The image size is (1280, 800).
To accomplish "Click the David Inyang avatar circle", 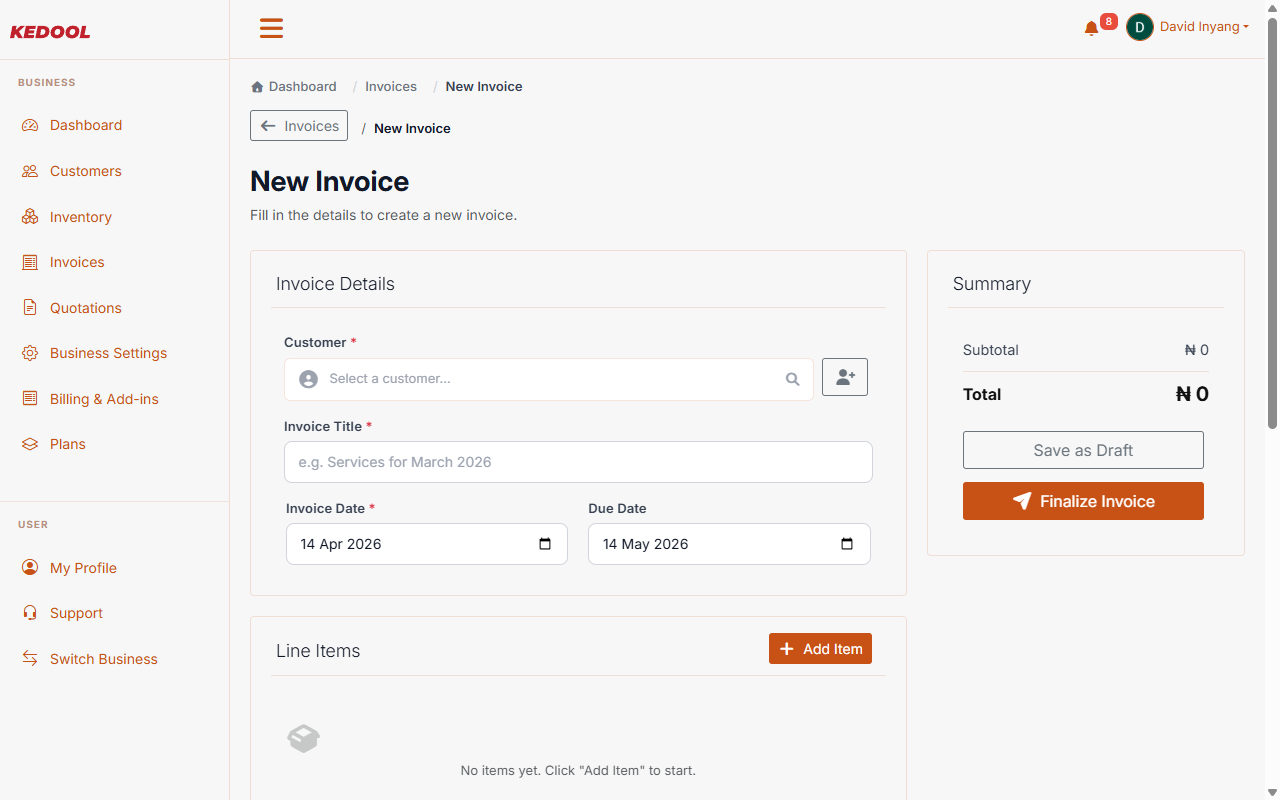I will tap(1140, 27).
